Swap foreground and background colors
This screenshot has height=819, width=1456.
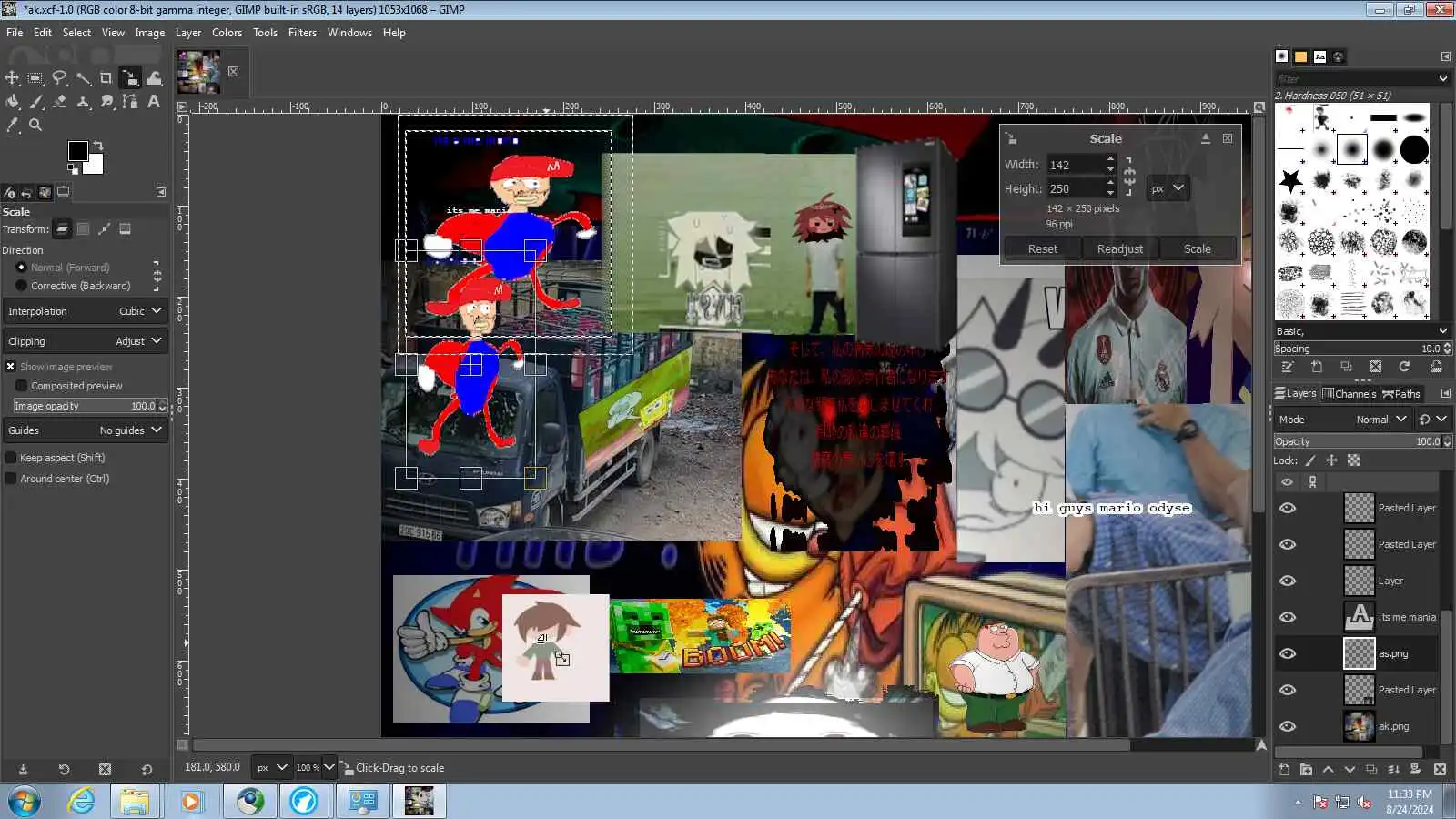[x=98, y=146]
